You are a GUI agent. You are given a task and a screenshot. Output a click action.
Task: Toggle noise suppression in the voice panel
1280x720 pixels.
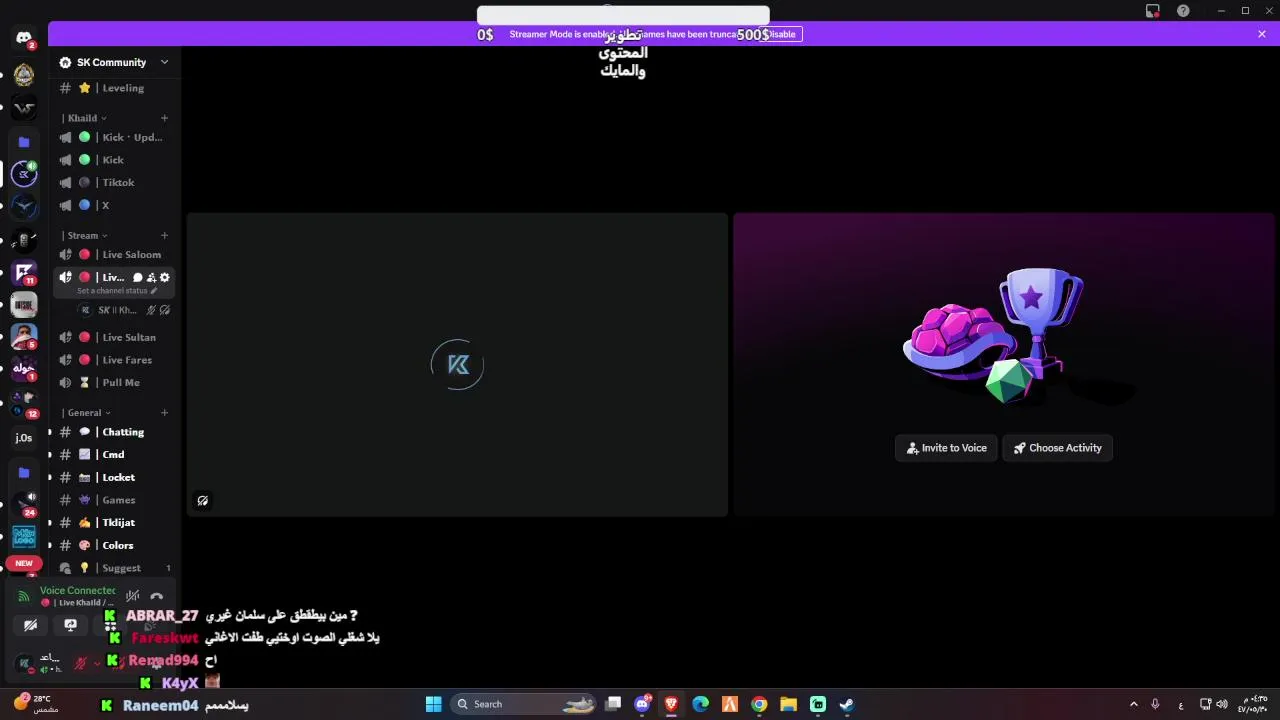pos(133,596)
